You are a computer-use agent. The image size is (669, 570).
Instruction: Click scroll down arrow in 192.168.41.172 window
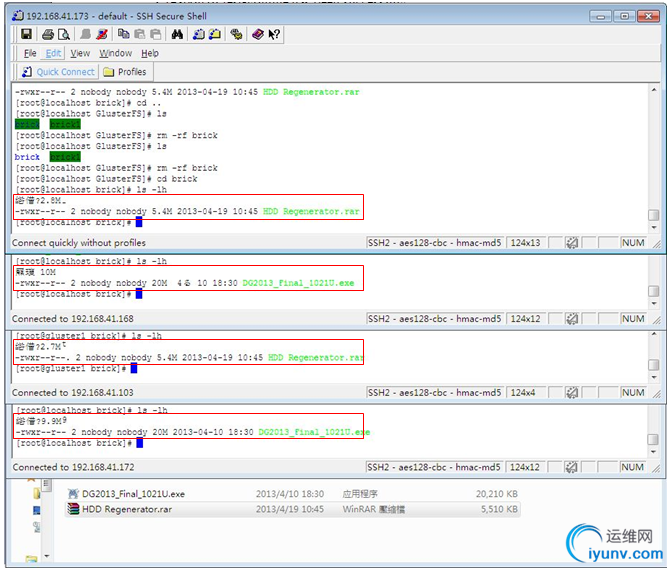point(653,452)
